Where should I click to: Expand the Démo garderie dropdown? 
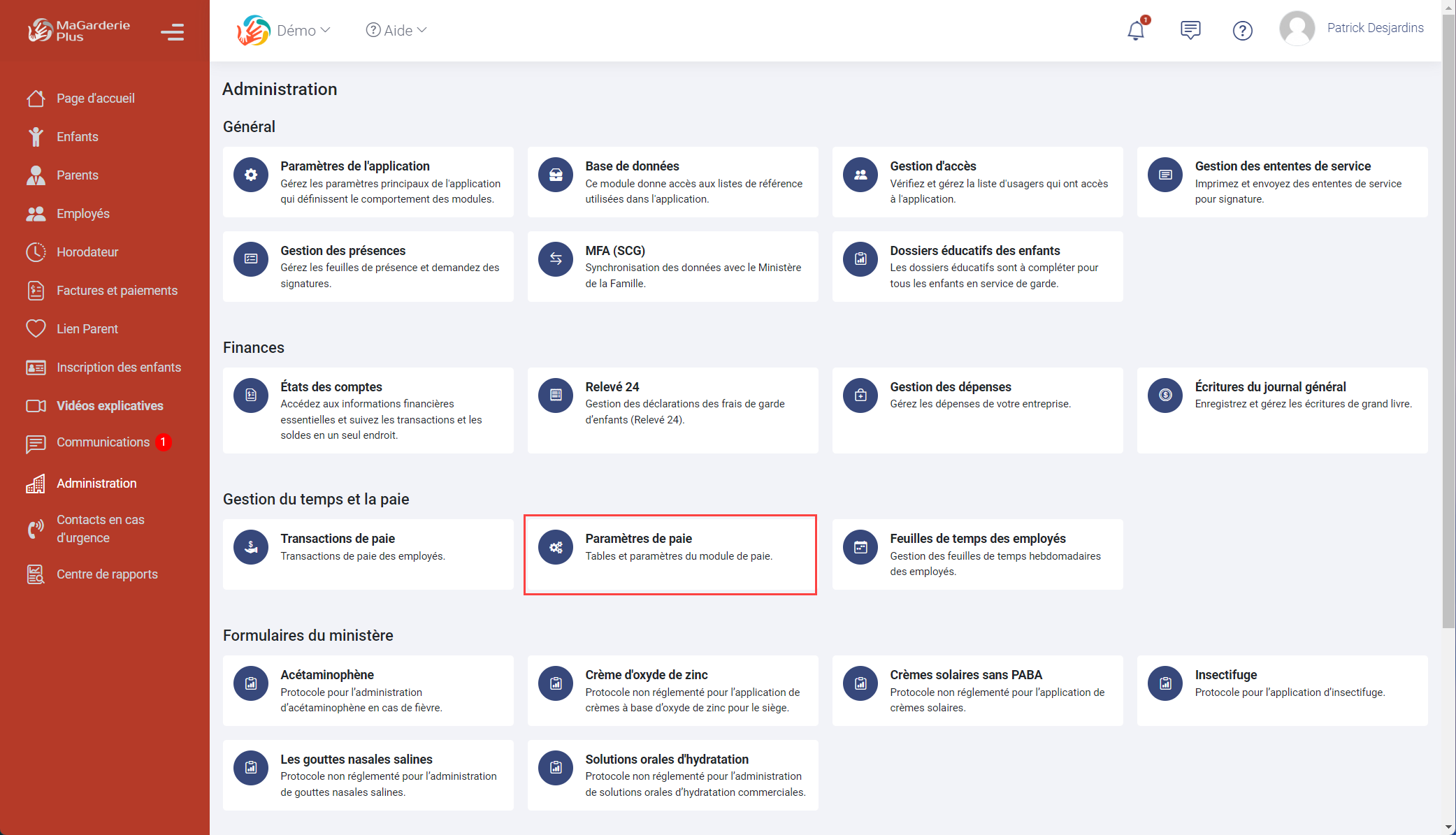coord(302,30)
